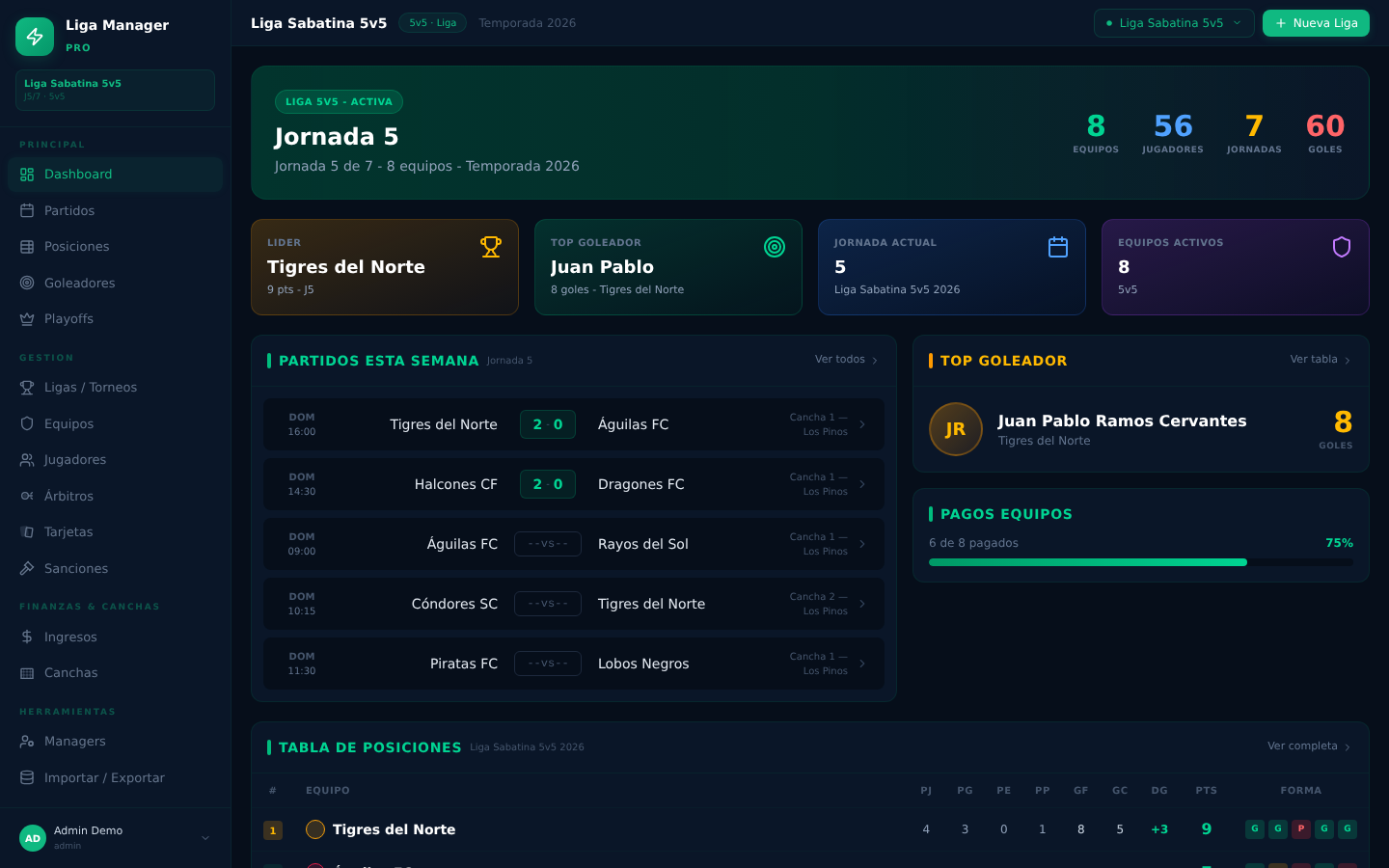1389x868 pixels.
Task: Click the Liga Manager lightning logo icon
Action: point(35,37)
